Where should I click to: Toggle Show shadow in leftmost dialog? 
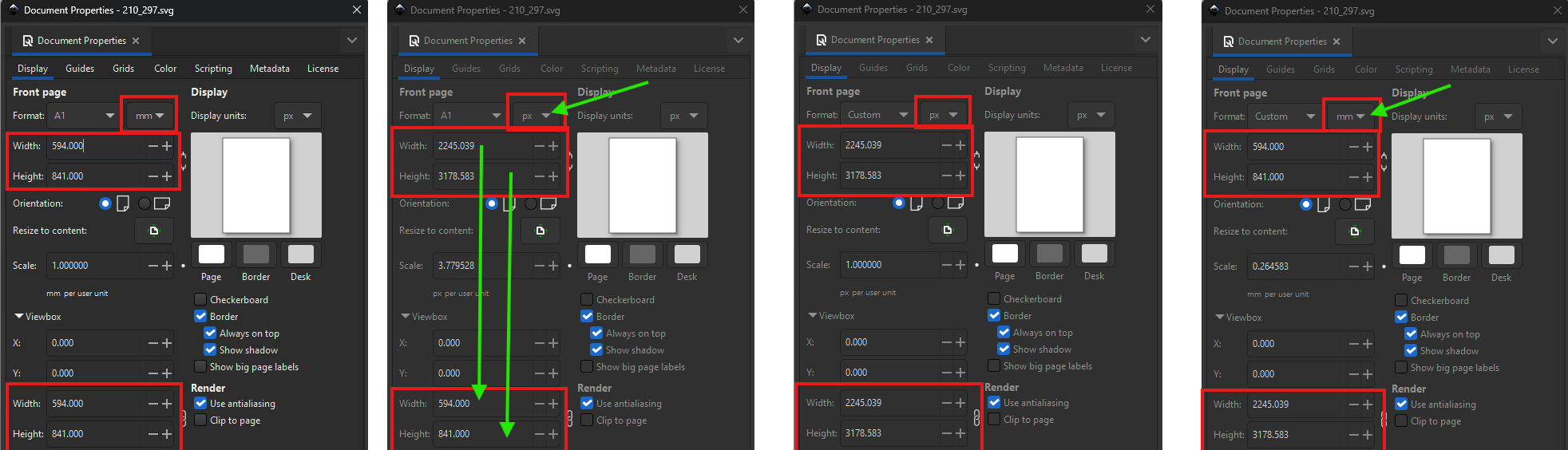(210, 350)
